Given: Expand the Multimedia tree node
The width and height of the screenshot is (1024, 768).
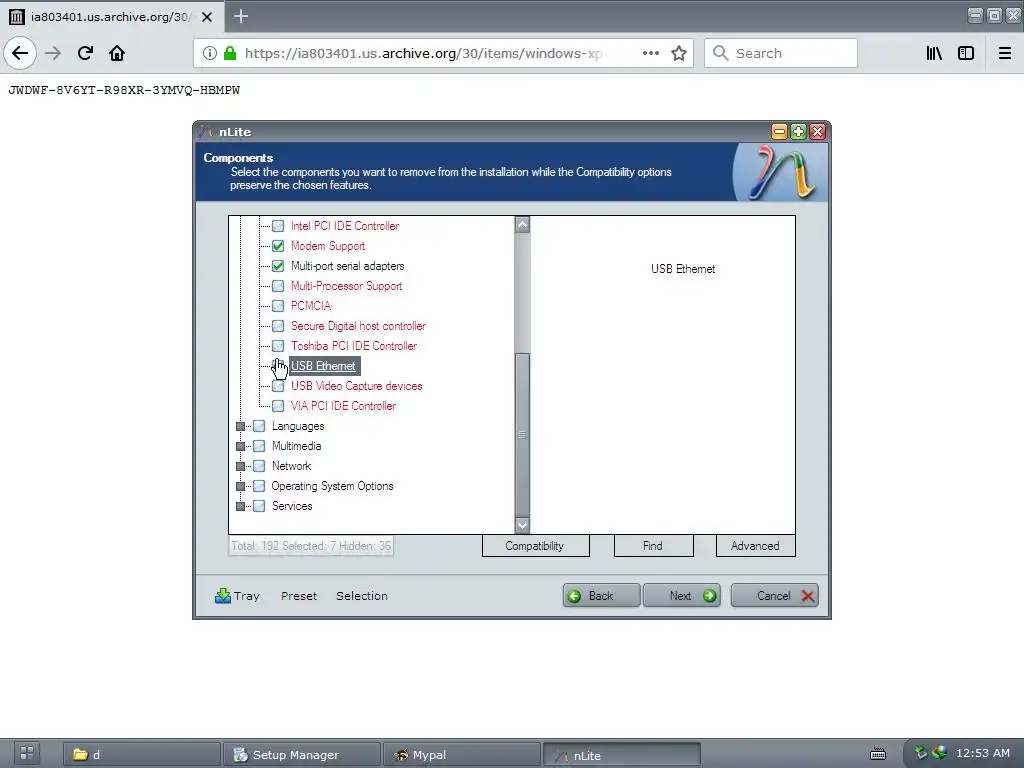Looking at the screenshot, I should coord(240,446).
